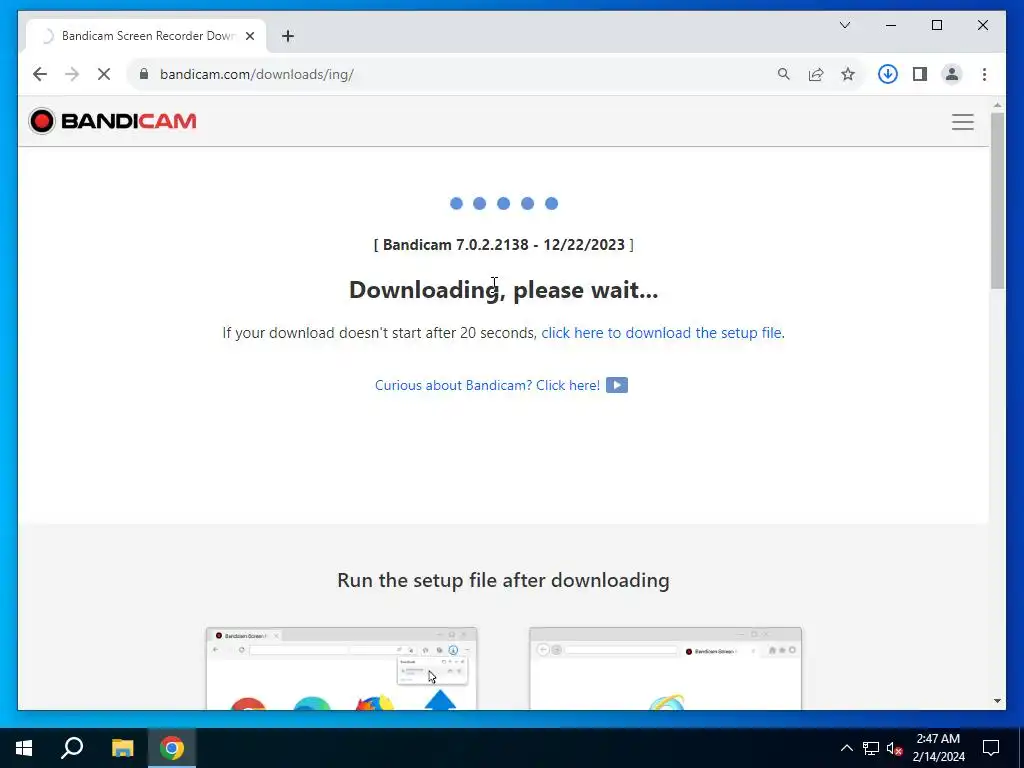Open the zoom magnifier in the address bar

tap(784, 74)
